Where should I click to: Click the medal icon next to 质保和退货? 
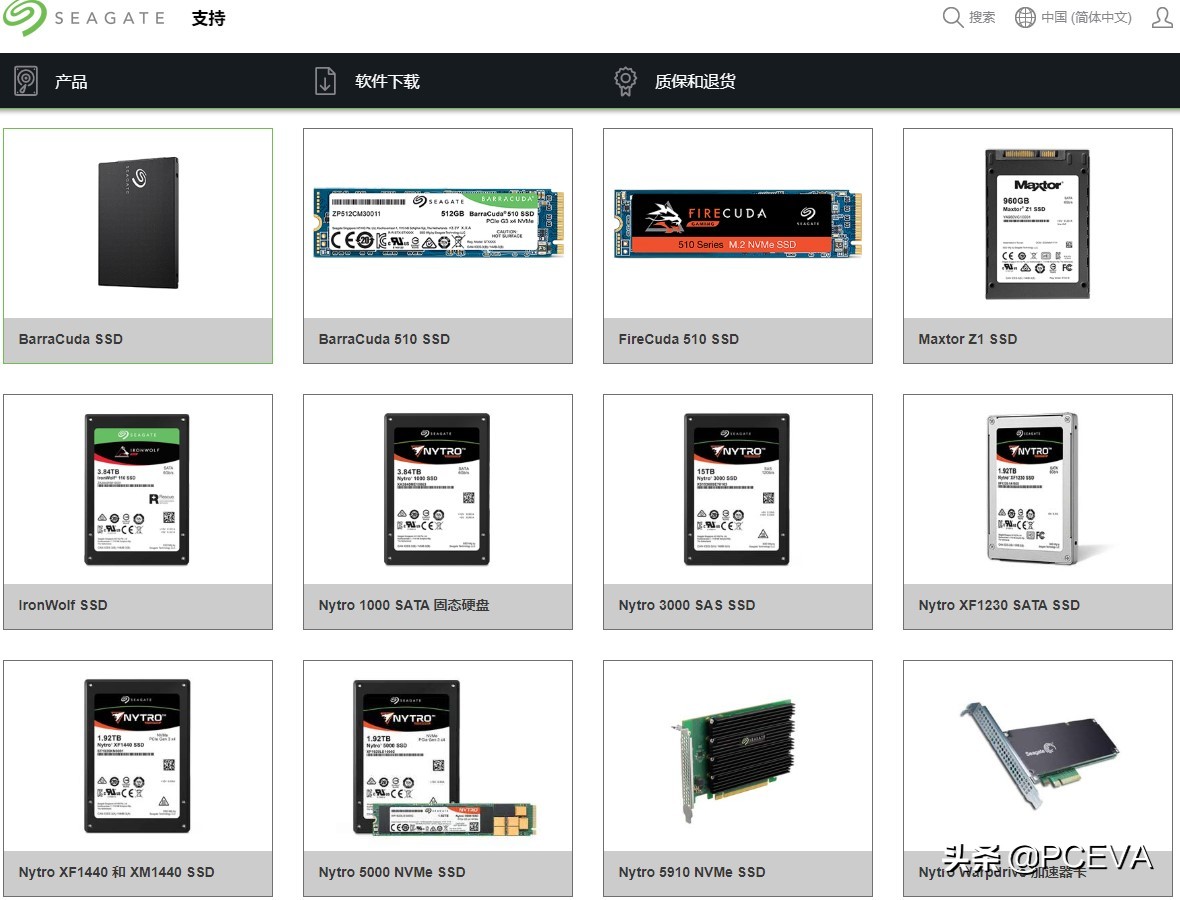click(x=624, y=80)
